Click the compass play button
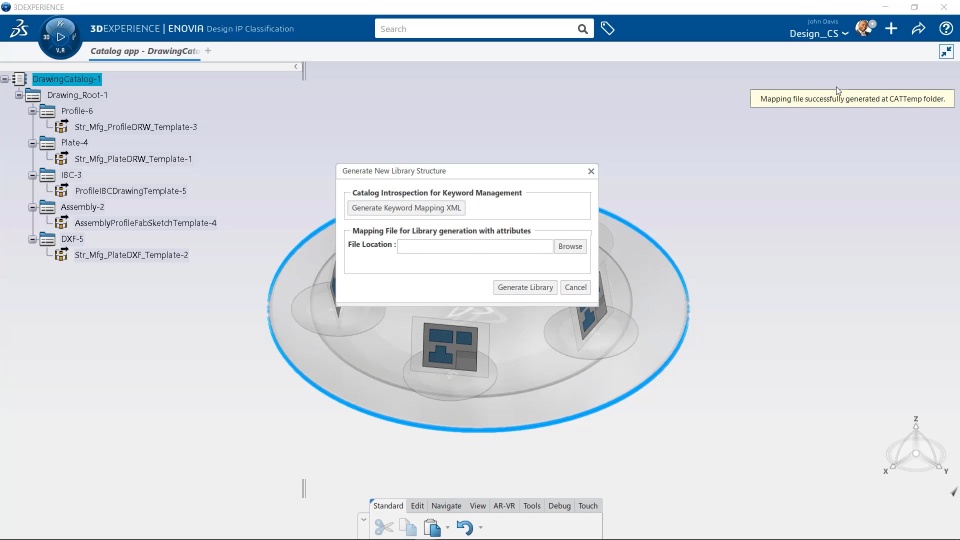The height and width of the screenshot is (540, 960). point(60,37)
